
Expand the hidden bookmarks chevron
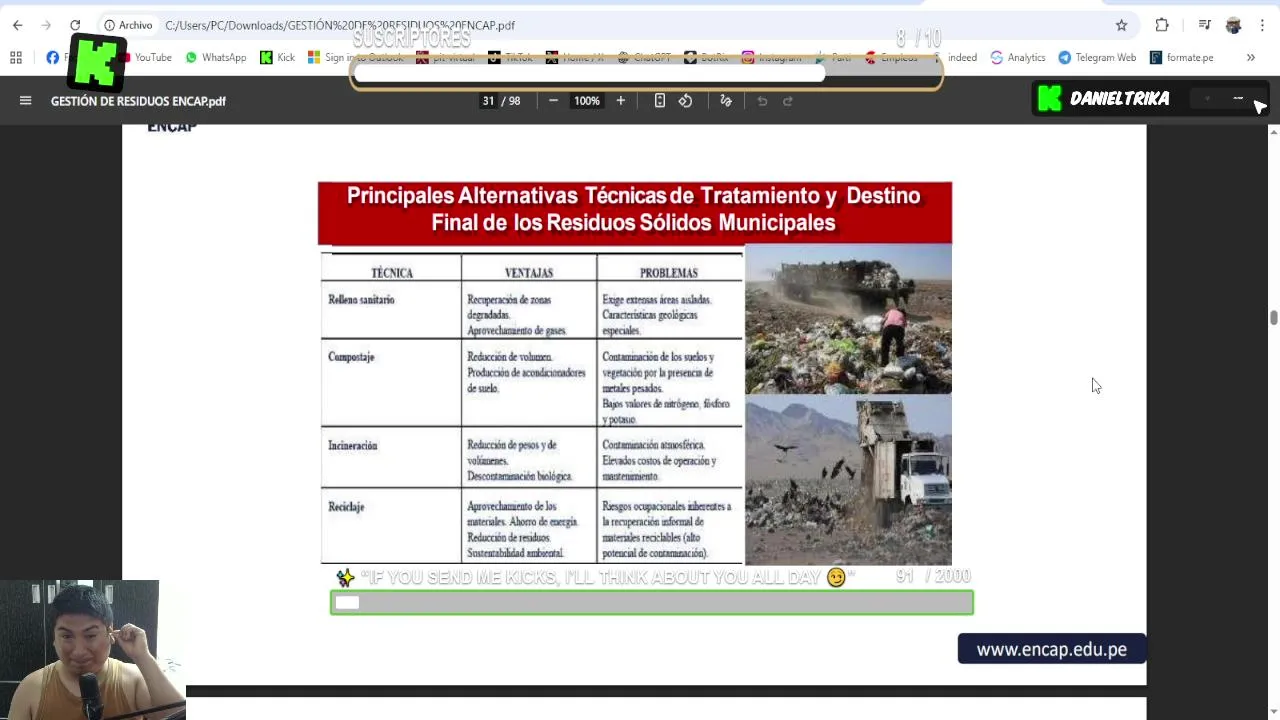[1250, 57]
